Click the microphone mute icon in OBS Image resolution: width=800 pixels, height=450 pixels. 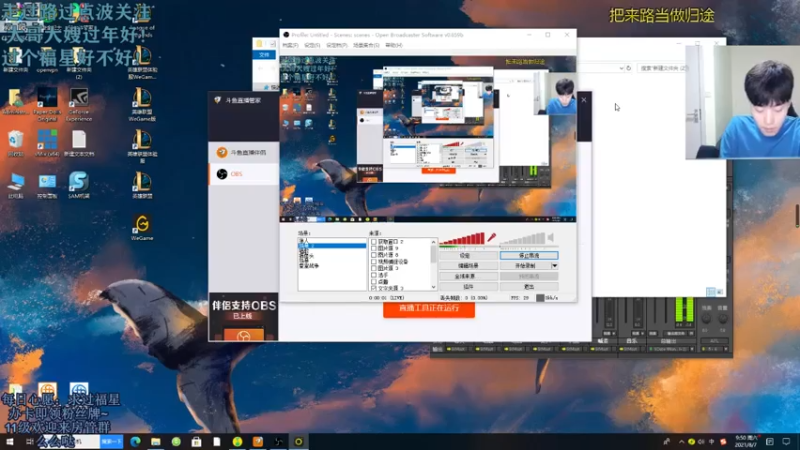[x=491, y=237]
